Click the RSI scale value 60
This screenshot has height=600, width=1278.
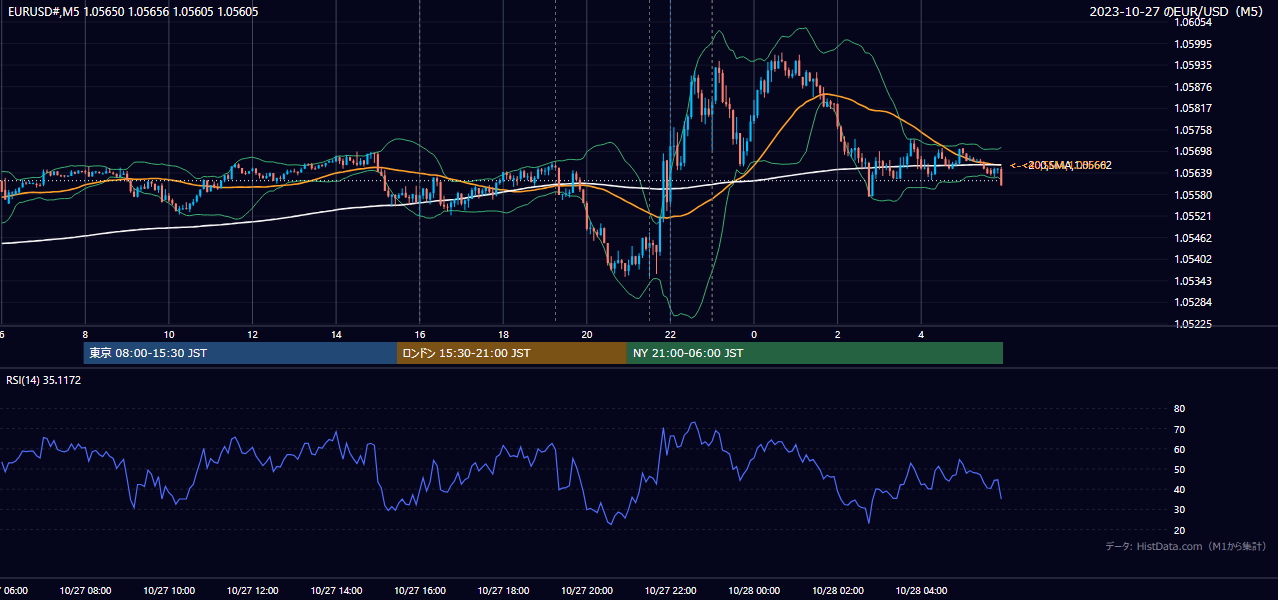(1179, 449)
